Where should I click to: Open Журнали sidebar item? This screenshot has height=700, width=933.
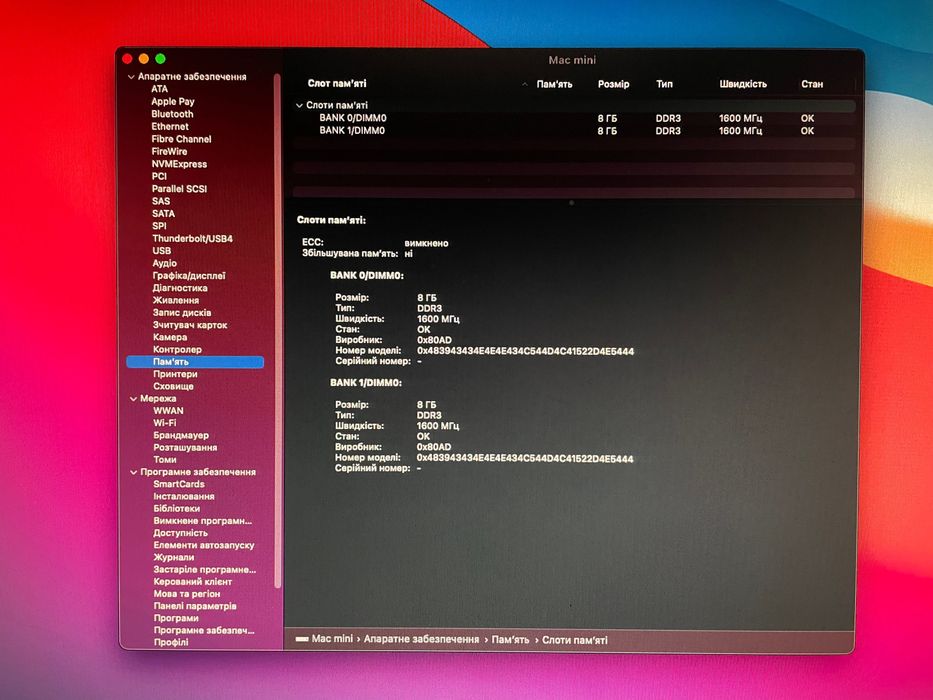tap(174, 558)
